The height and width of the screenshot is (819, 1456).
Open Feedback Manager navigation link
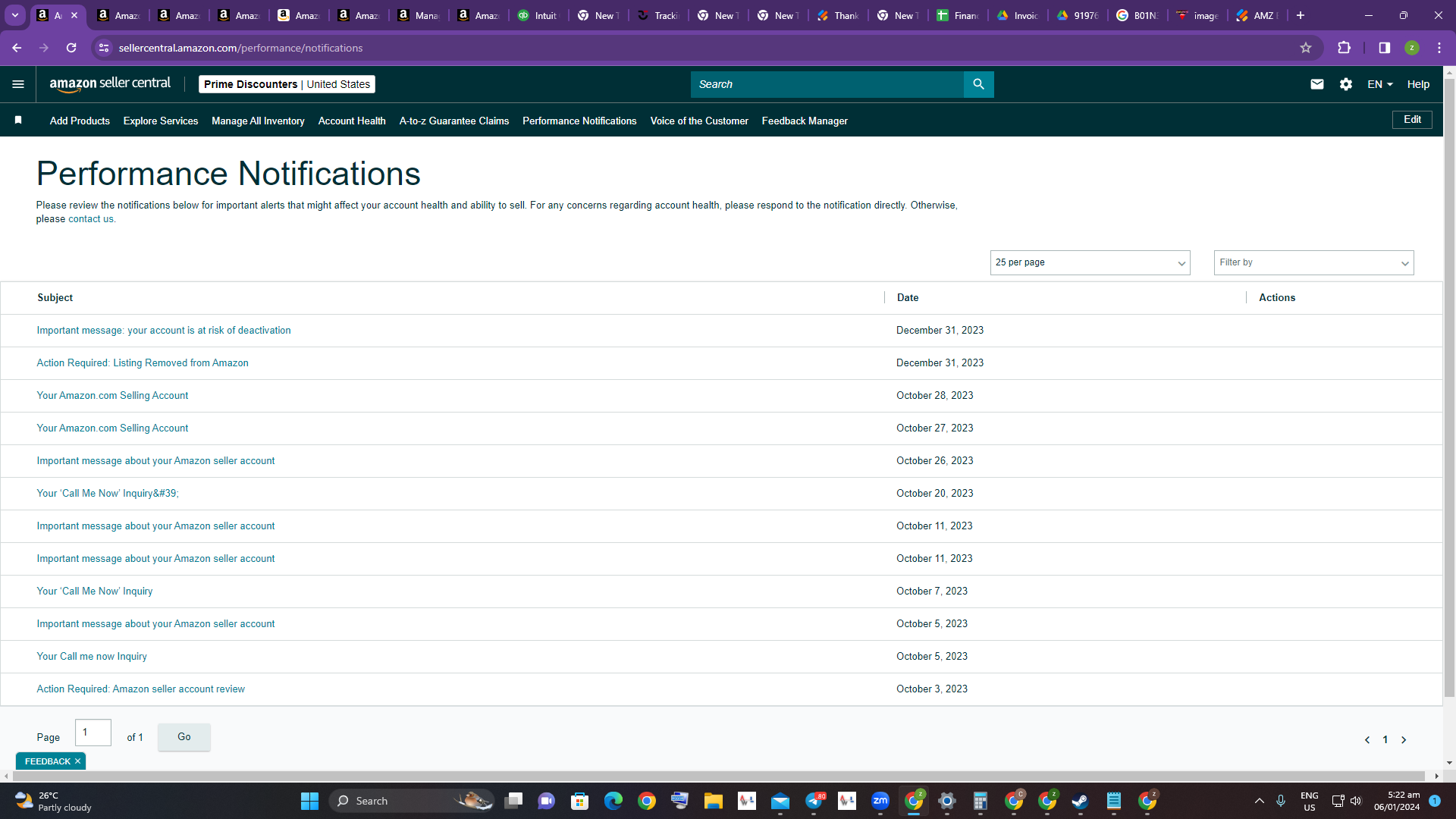[x=805, y=121]
